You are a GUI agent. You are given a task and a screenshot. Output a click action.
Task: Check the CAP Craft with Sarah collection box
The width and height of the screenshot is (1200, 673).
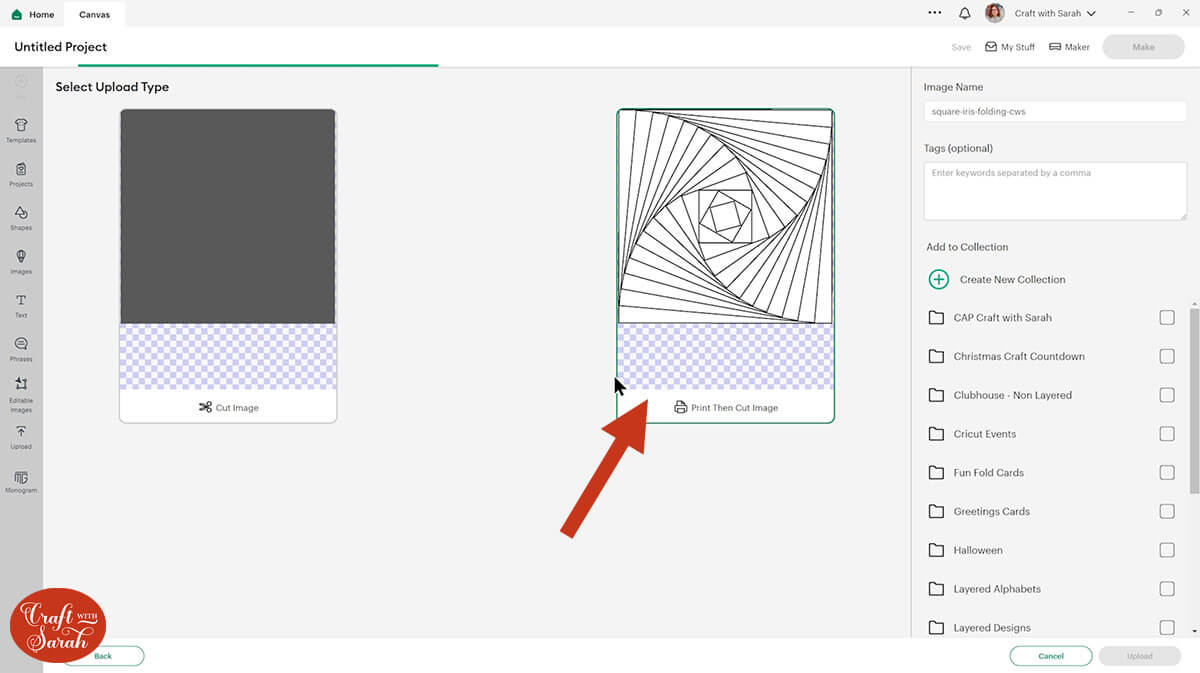click(x=1167, y=318)
